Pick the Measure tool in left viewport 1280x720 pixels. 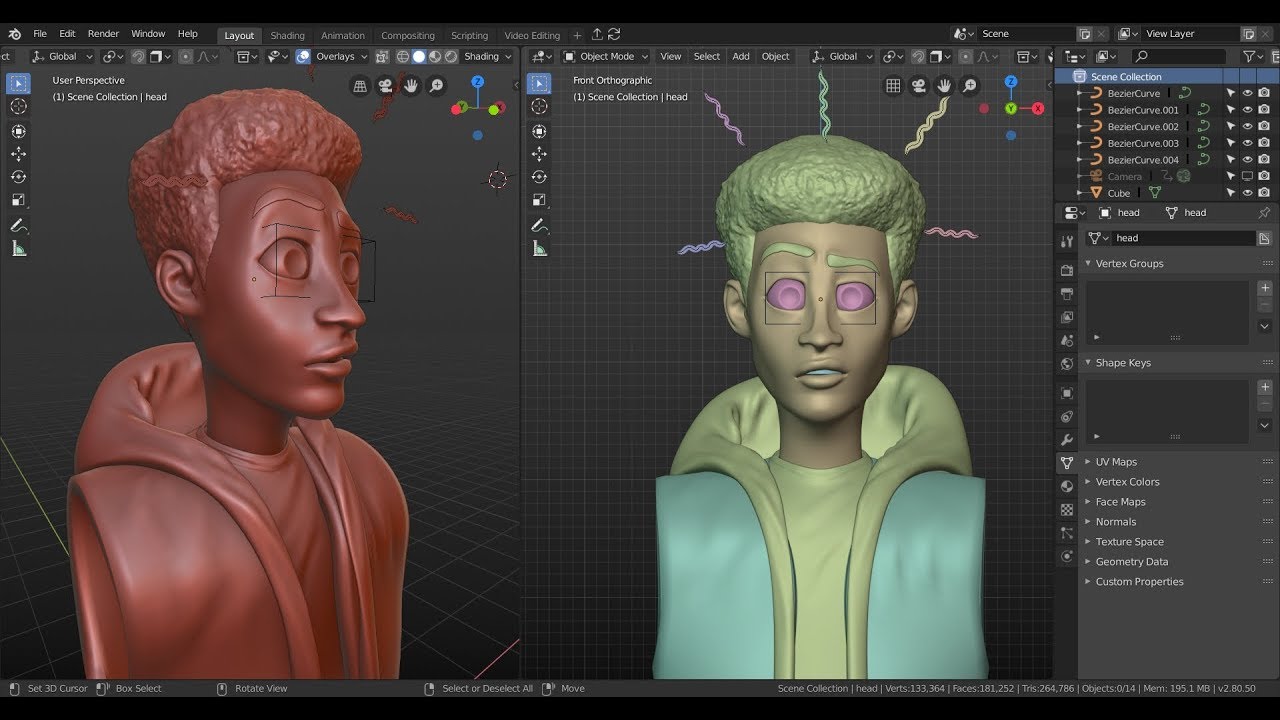18,249
